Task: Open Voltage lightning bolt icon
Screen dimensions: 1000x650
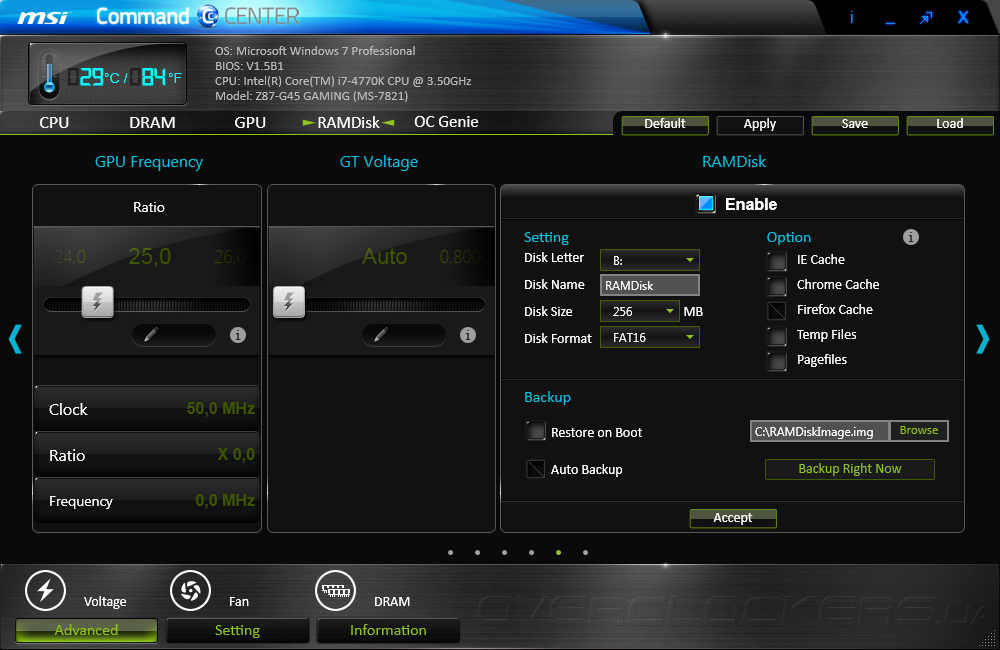Action: [x=45, y=591]
